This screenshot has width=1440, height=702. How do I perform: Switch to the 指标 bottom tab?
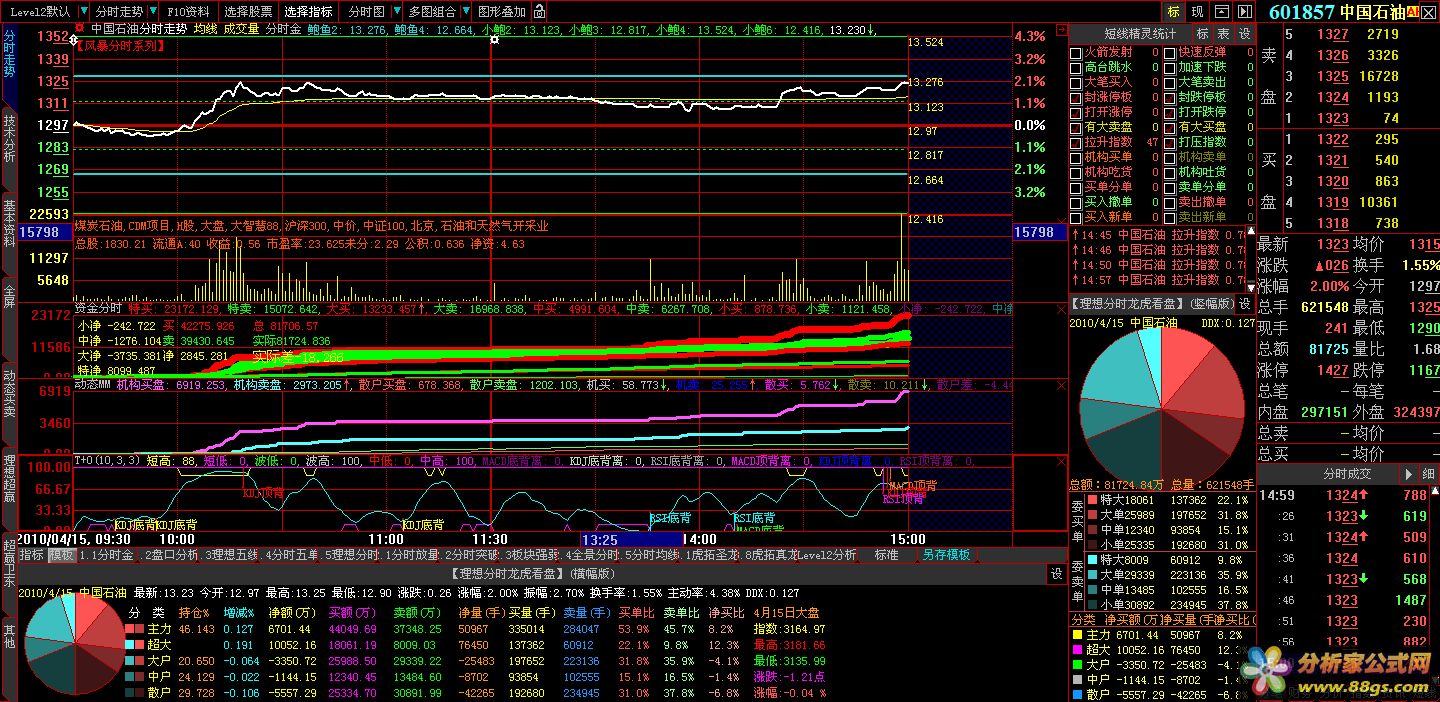31,554
